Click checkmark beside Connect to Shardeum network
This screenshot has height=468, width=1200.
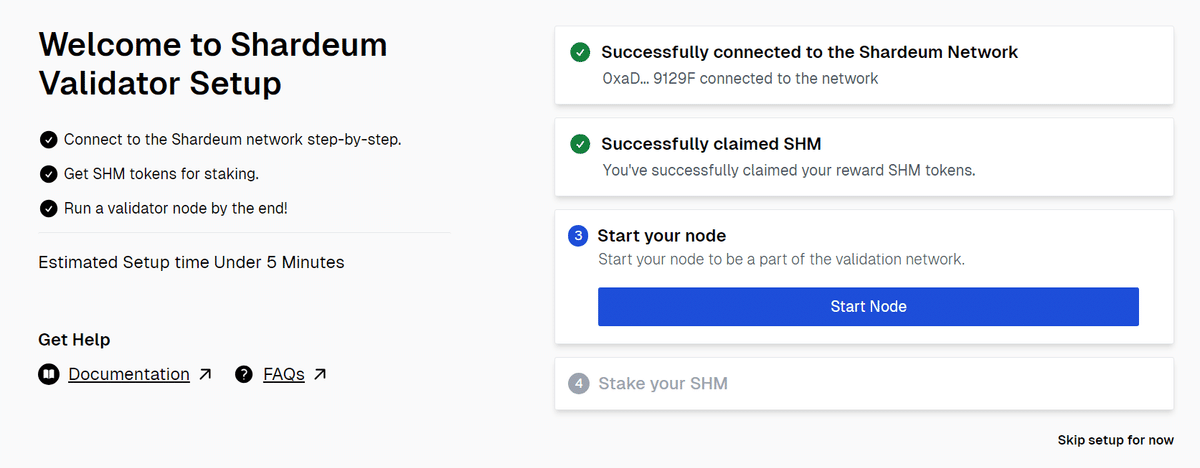[48, 139]
